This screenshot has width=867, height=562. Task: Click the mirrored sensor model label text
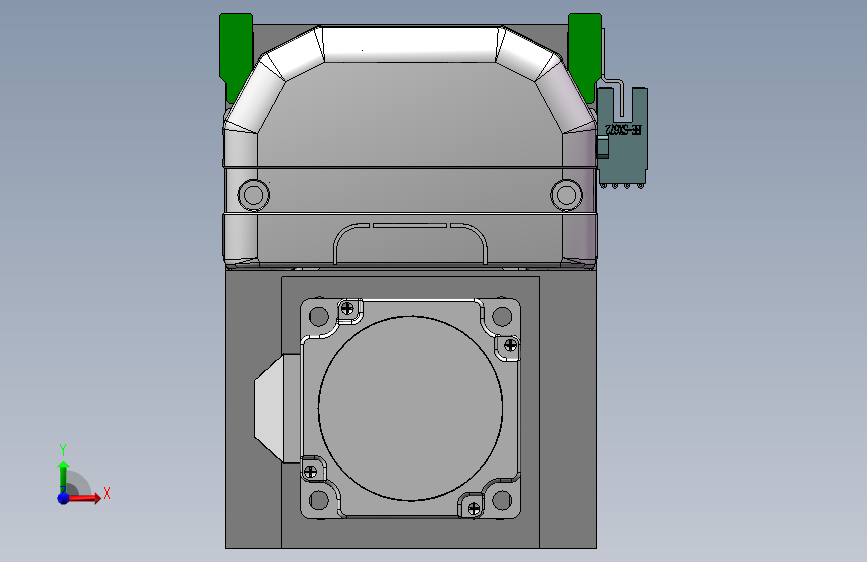tap(624, 130)
